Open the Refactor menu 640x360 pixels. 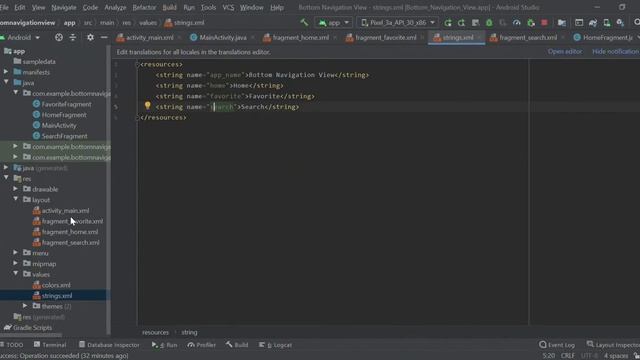(144, 7)
